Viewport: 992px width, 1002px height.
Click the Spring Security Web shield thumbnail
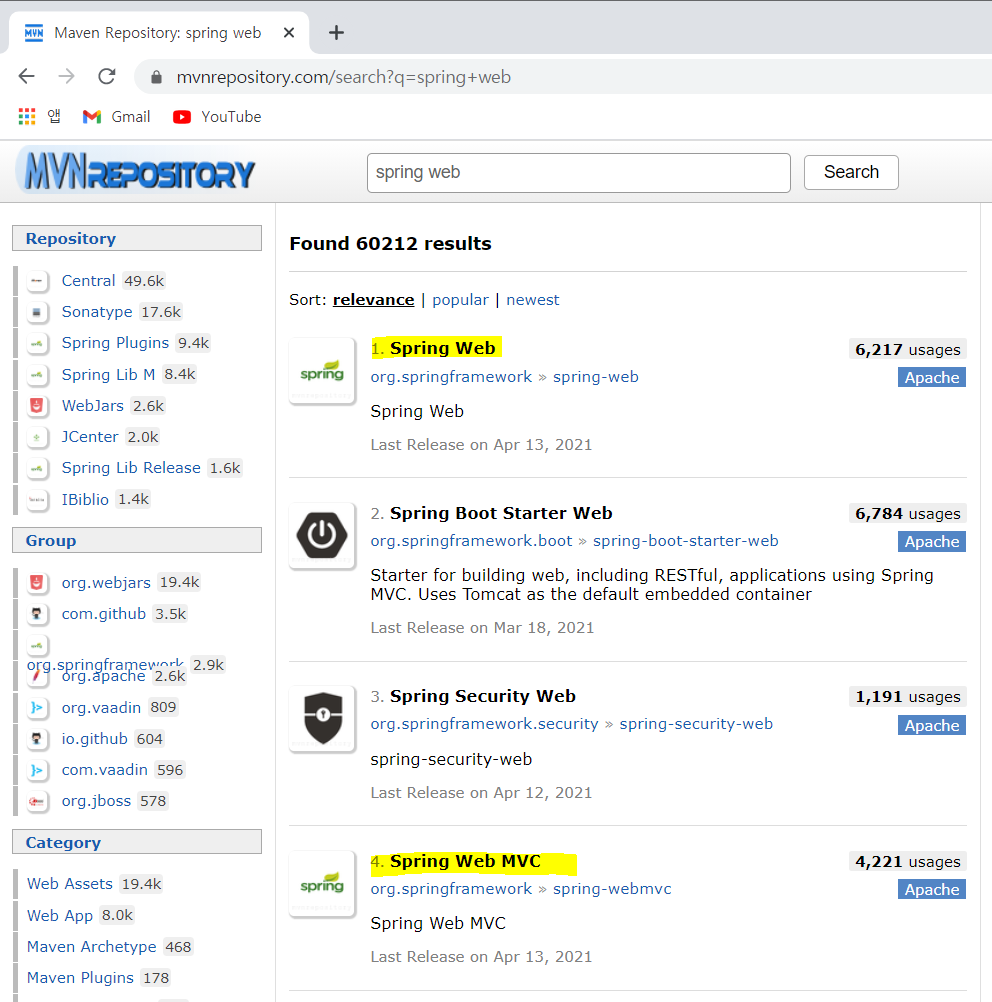click(322, 718)
